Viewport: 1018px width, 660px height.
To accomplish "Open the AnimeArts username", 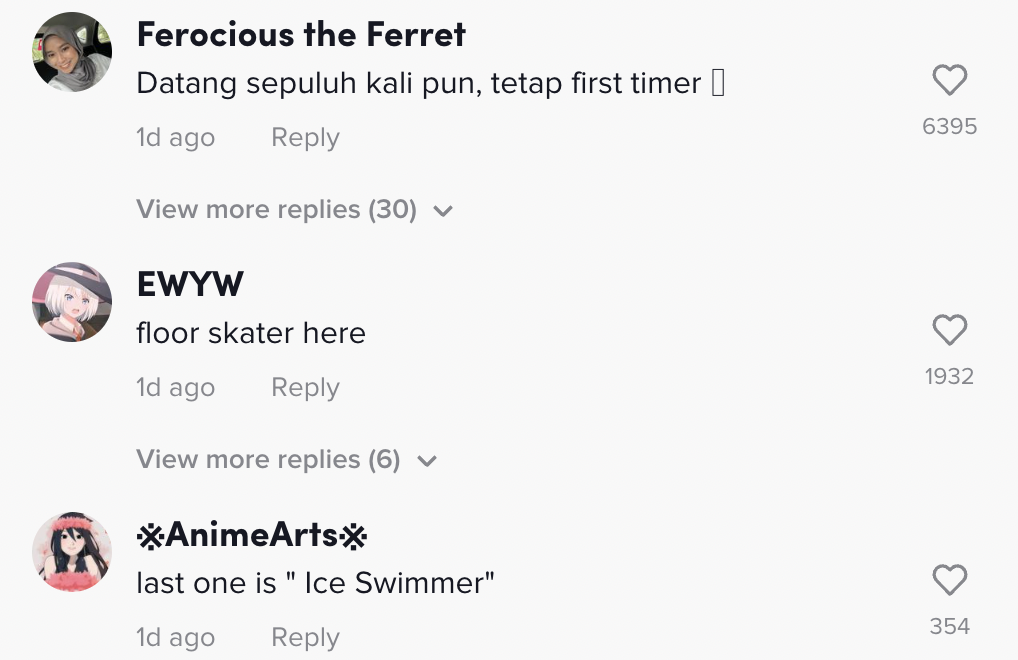I will tap(252, 536).
